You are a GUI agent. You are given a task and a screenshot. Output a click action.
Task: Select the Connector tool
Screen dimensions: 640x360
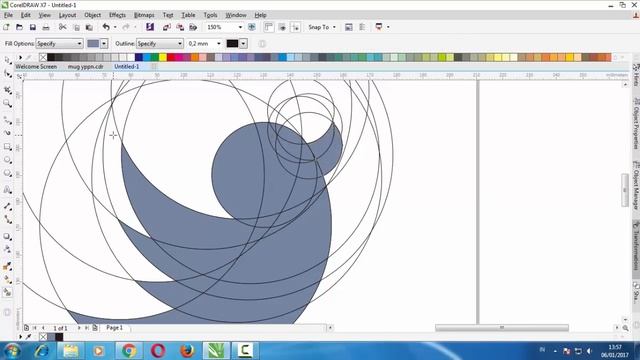7,220
